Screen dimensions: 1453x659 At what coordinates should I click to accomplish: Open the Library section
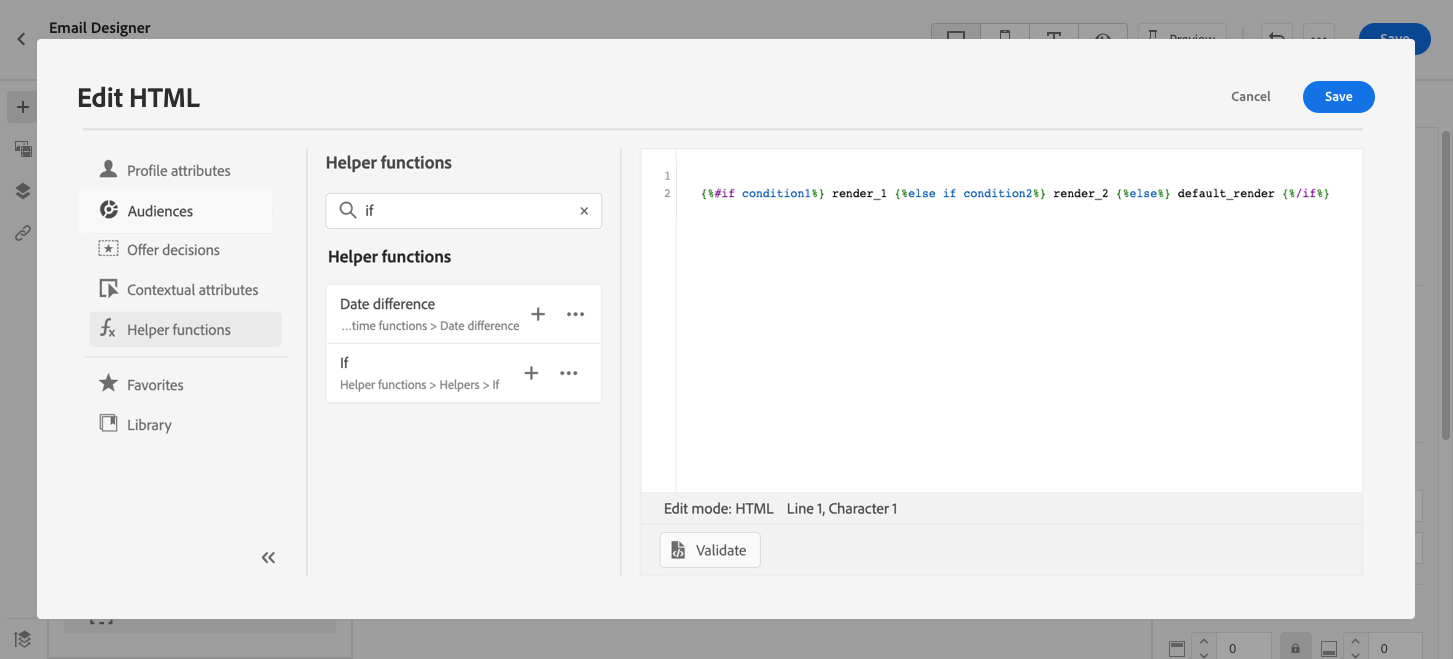point(149,425)
